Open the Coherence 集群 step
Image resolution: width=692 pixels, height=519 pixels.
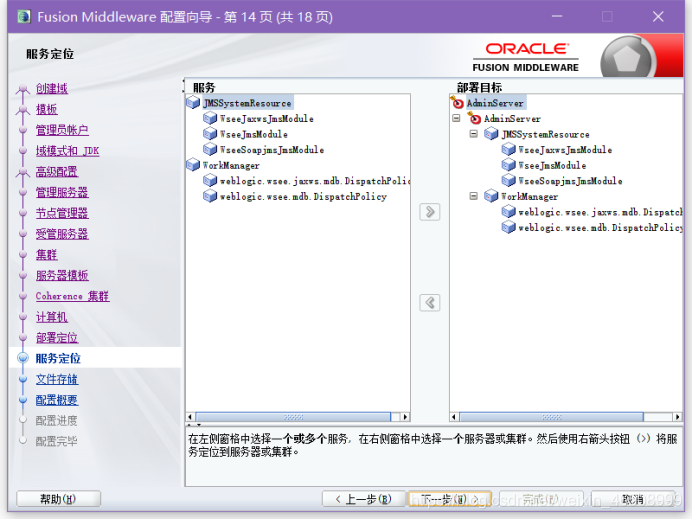[72, 296]
